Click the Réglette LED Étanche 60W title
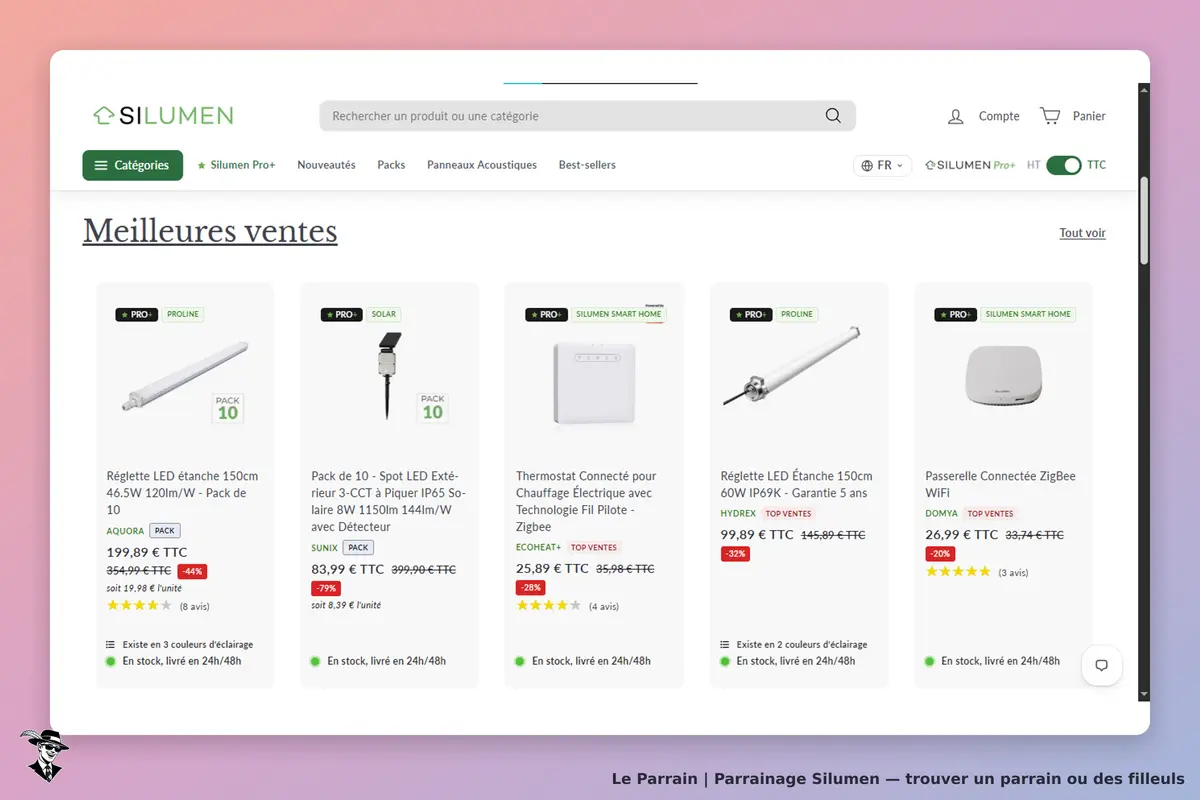1200x800 pixels. coord(796,484)
